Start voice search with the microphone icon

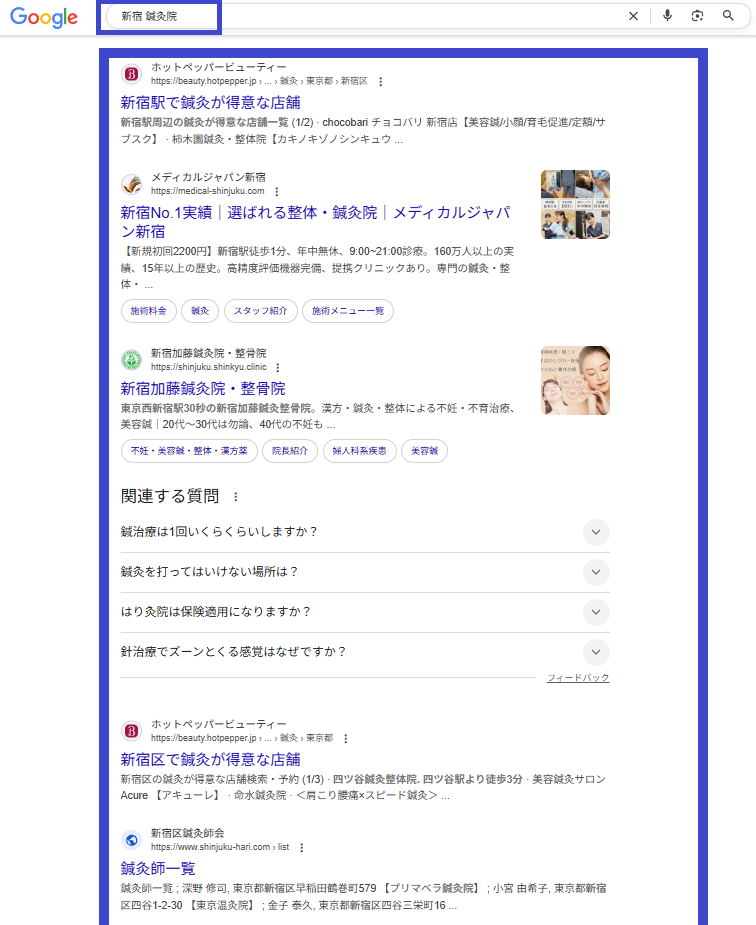(x=667, y=15)
